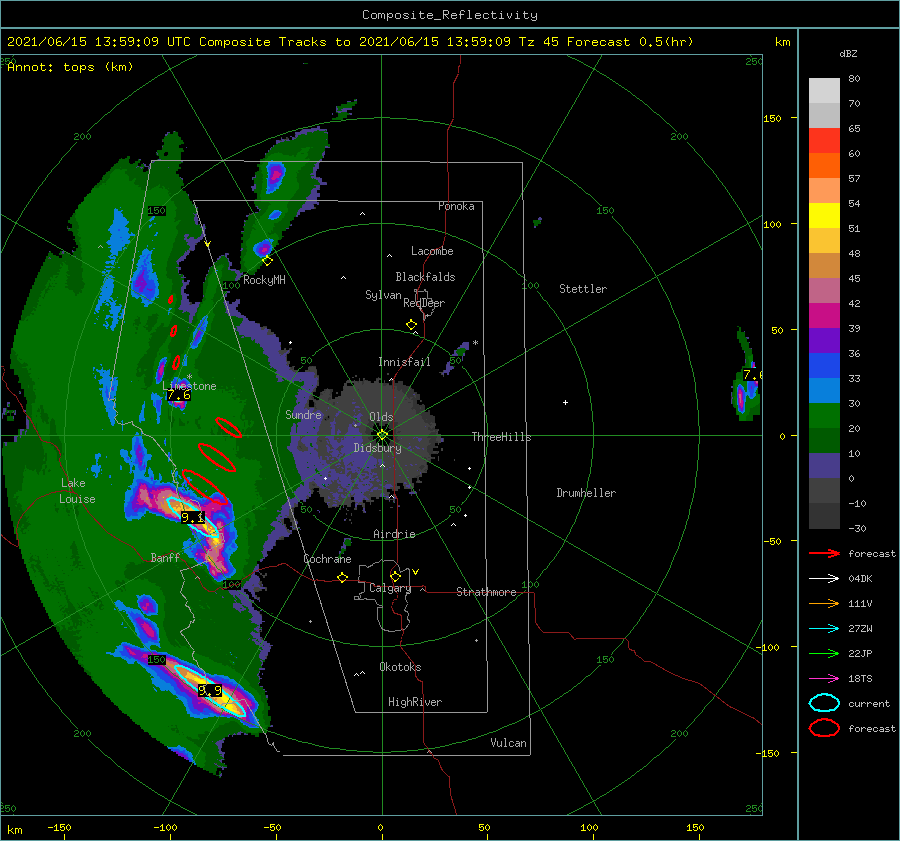The width and height of the screenshot is (900, 841).
Task: Click the yellow diamond marker inside Calgary
Action: coord(395,576)
